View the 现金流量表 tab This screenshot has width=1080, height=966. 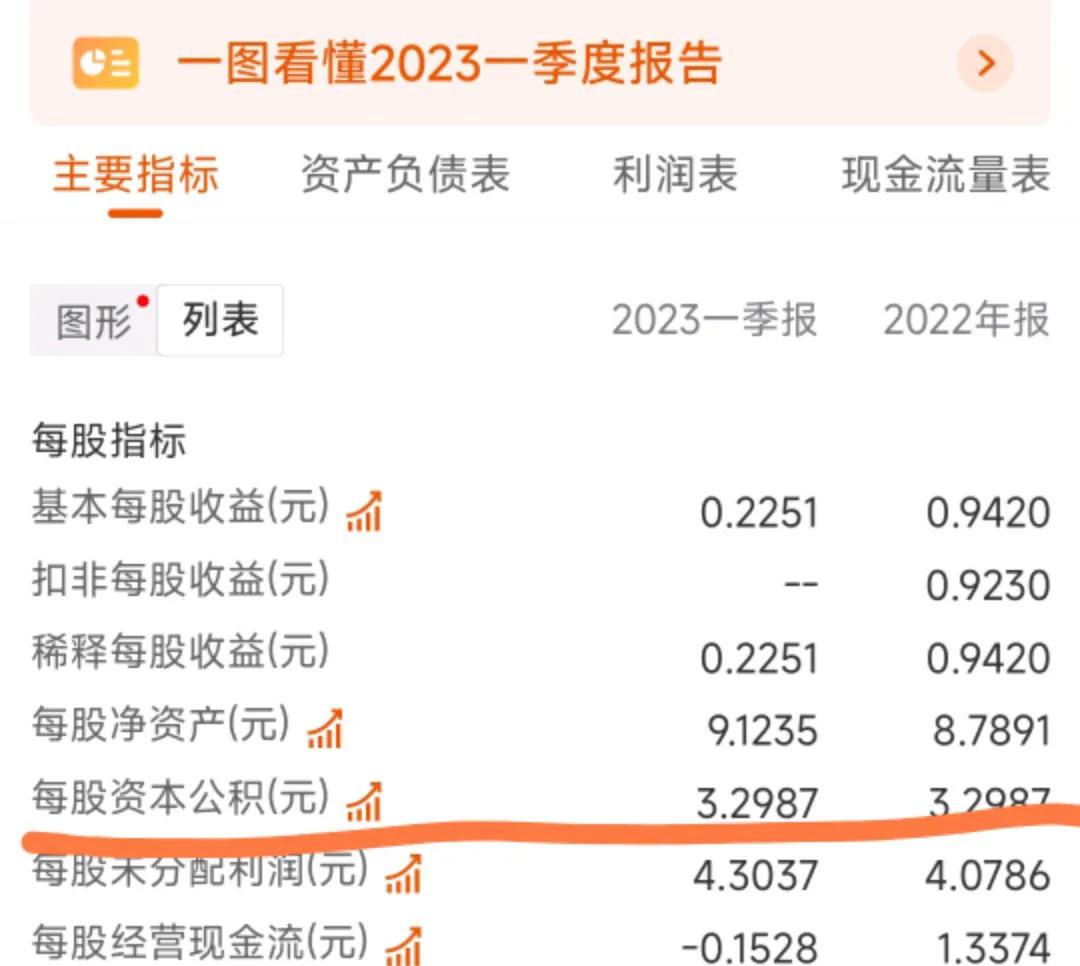click(x=945, y=174)
